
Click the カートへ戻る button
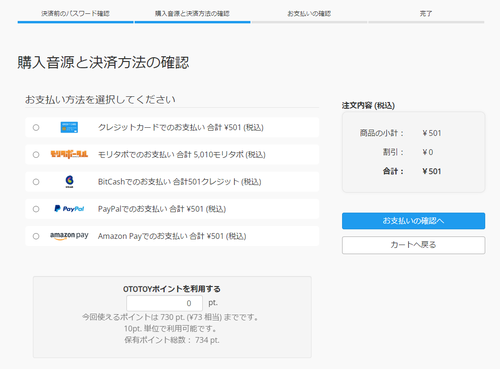click(413, 245)
